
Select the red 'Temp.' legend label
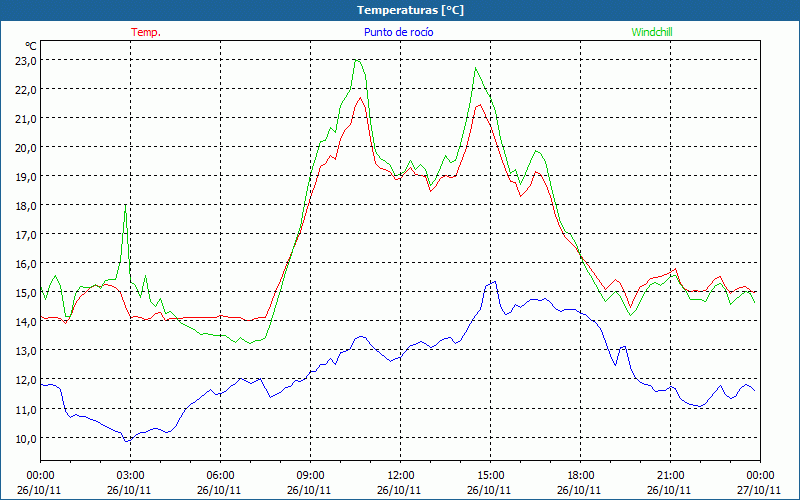coord(146,32)
